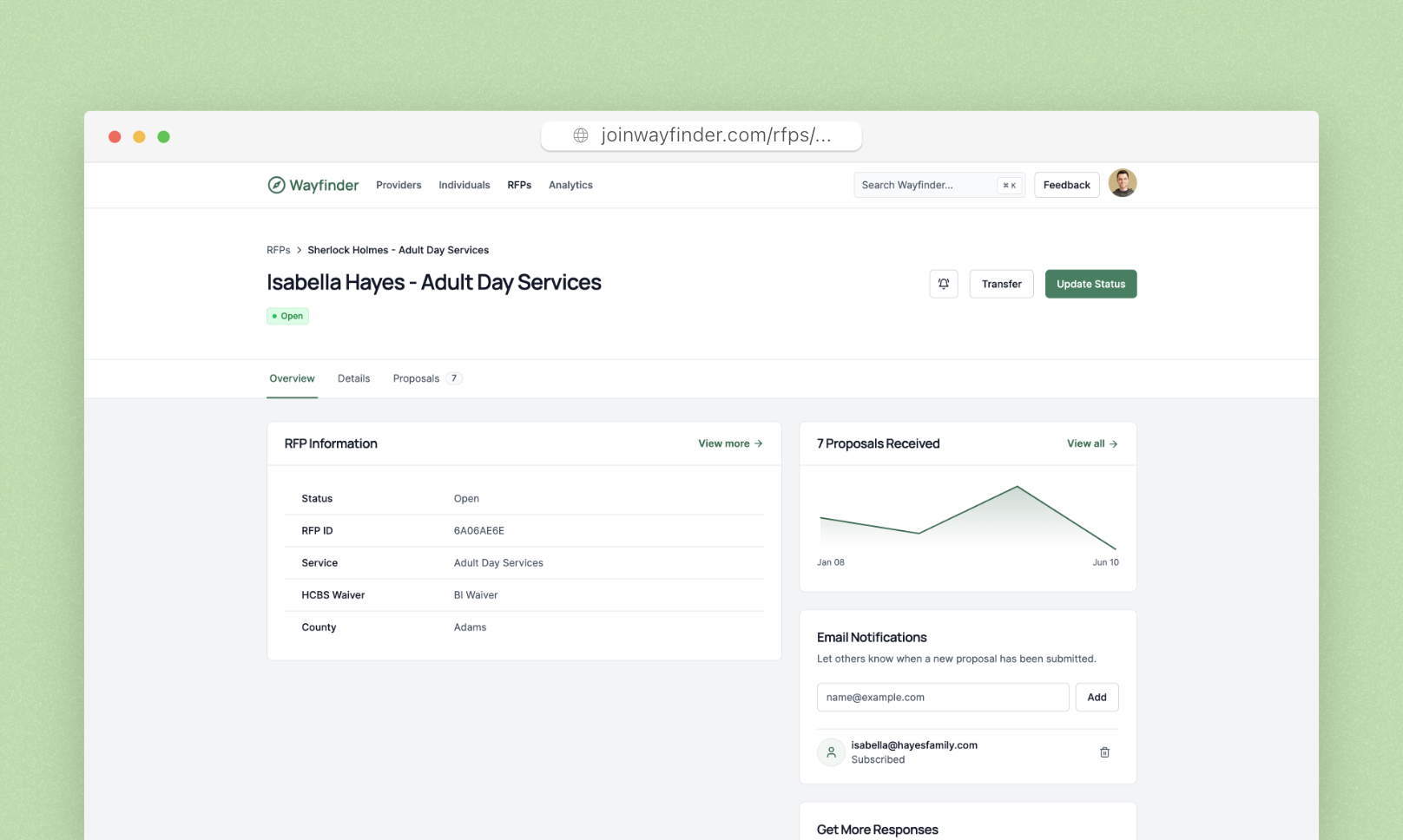This screenshot has width=1403, height=840.
Task: Click the name@example.com email input field
Action: coord(942,697)
